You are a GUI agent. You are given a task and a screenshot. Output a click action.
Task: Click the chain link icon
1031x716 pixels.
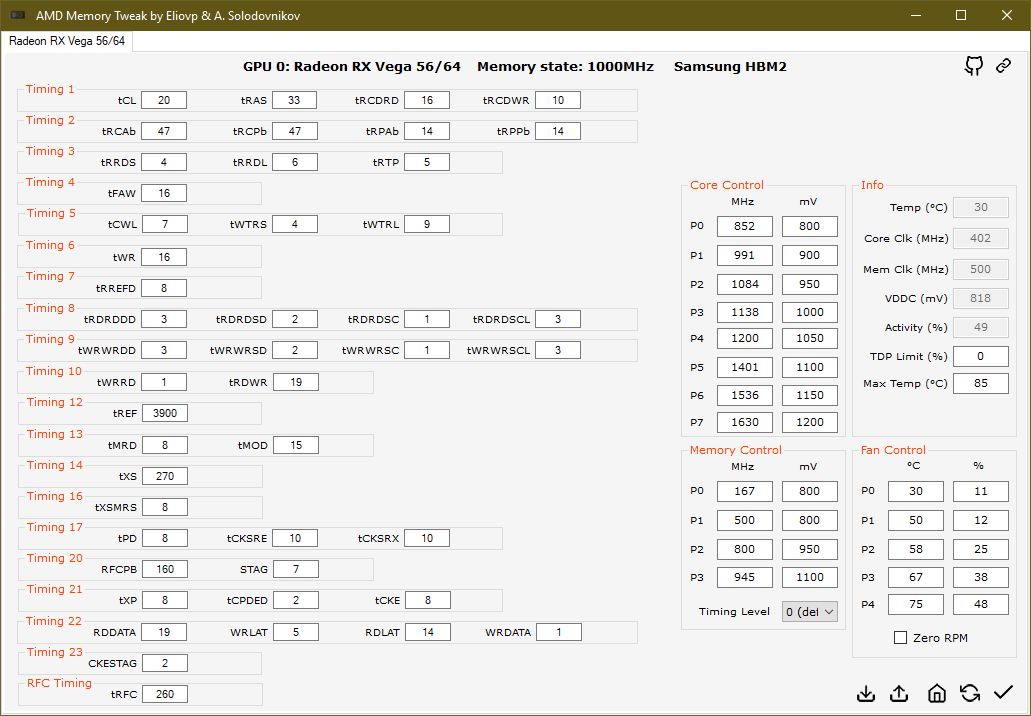click(1003, 66)
